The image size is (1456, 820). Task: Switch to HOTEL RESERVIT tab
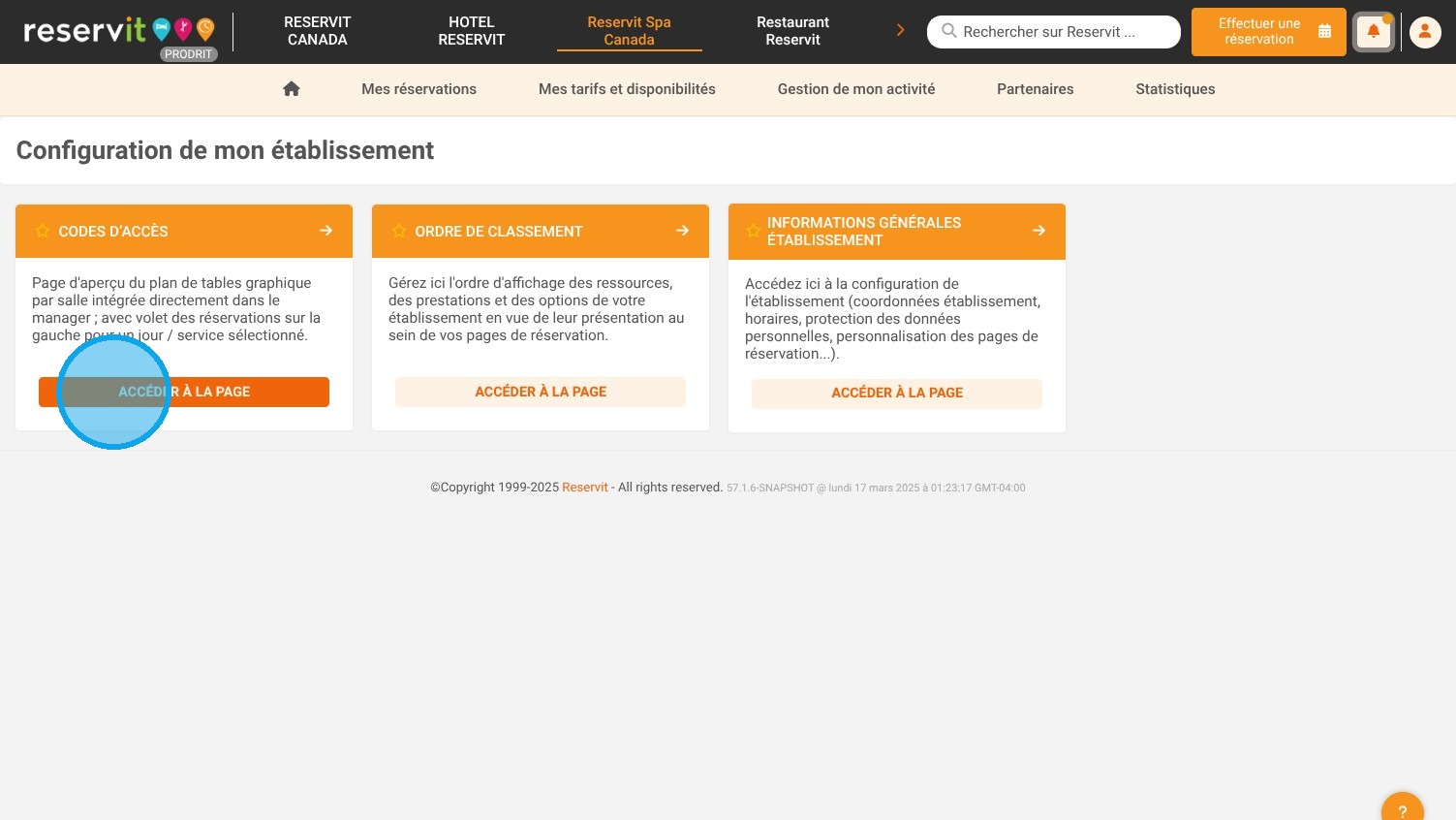[x=471, y=31]
